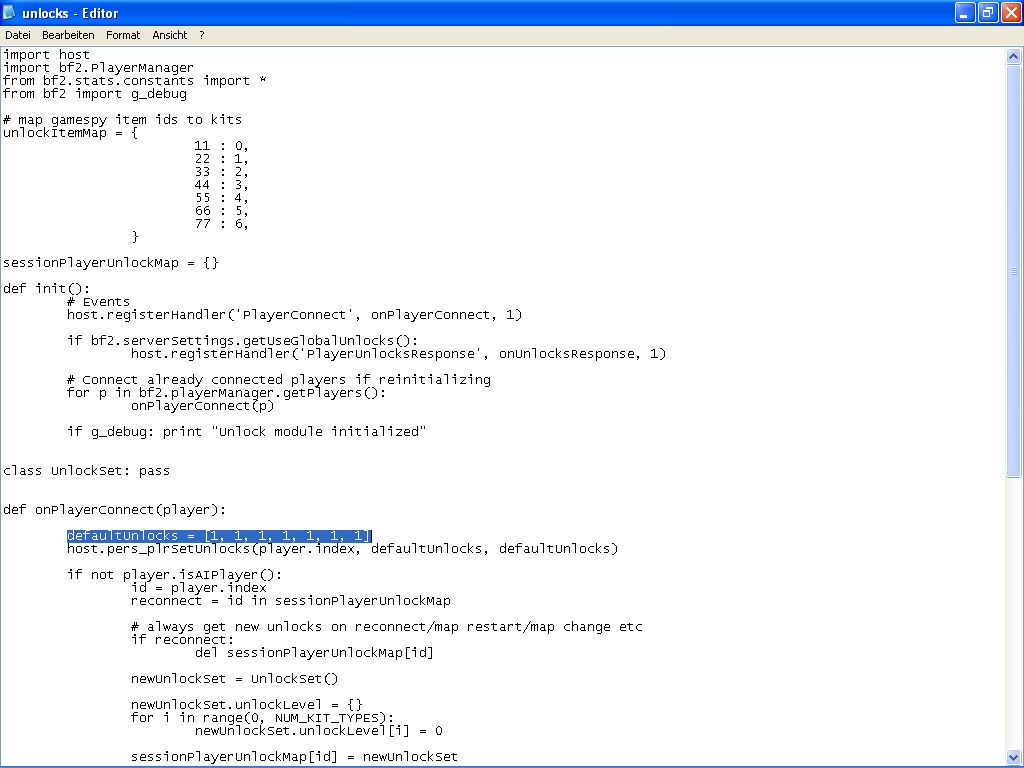Screen dimensions: 1024x768
Task: Click 'sessionPlayerUnlockMap[id] = newUnlockSet' line
Action: pyautogui.click(x=295, y=757)
